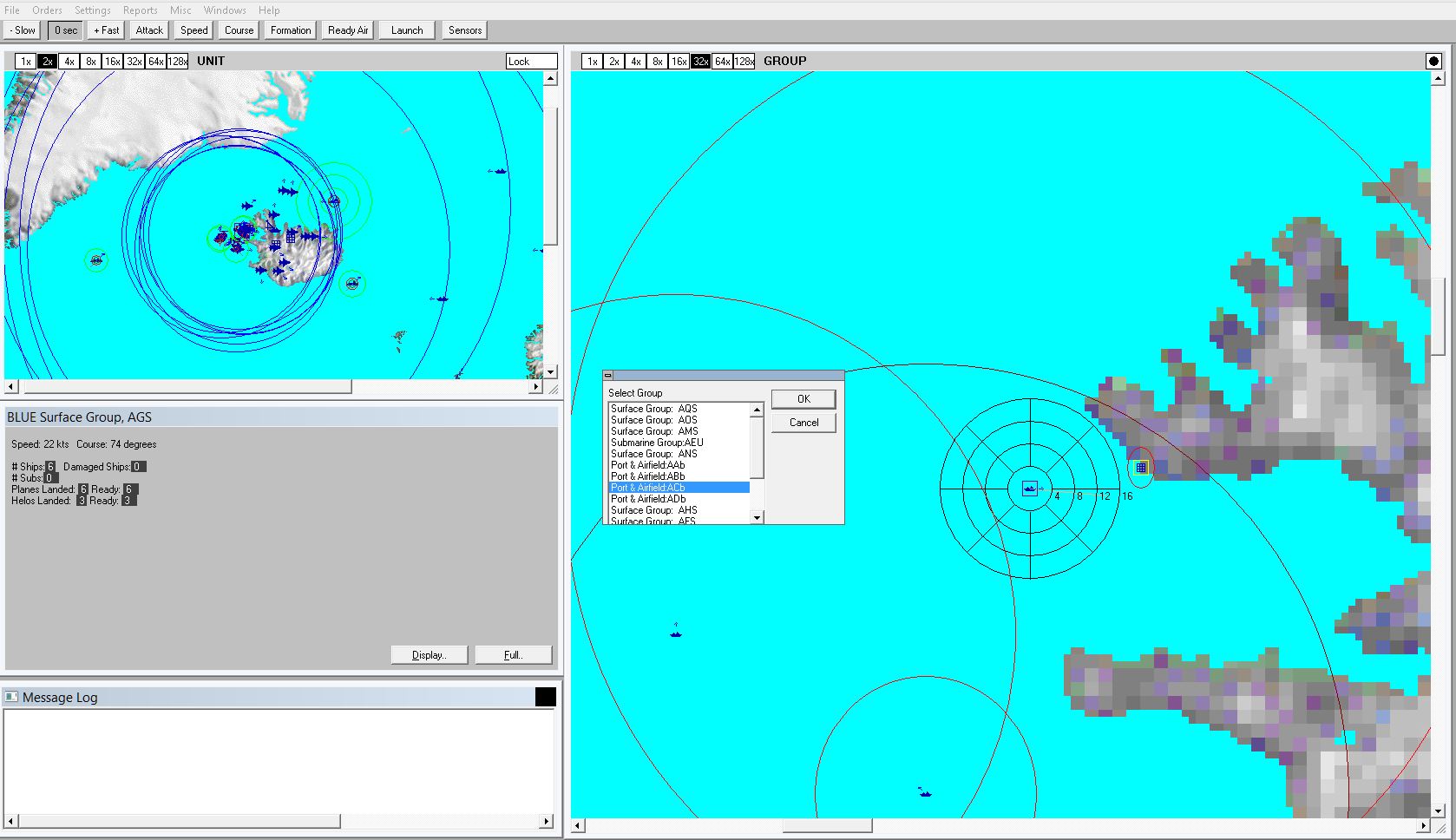Select Submarine Group AEU in list
This screenshot has width=1456, height=840.
click(657, 443)
